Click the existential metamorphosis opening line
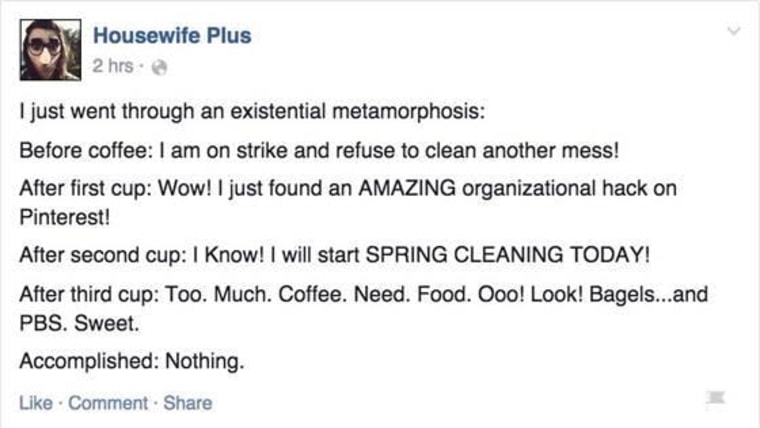The width and height of the screenshot is (760, 428). (x=252, y=111)
